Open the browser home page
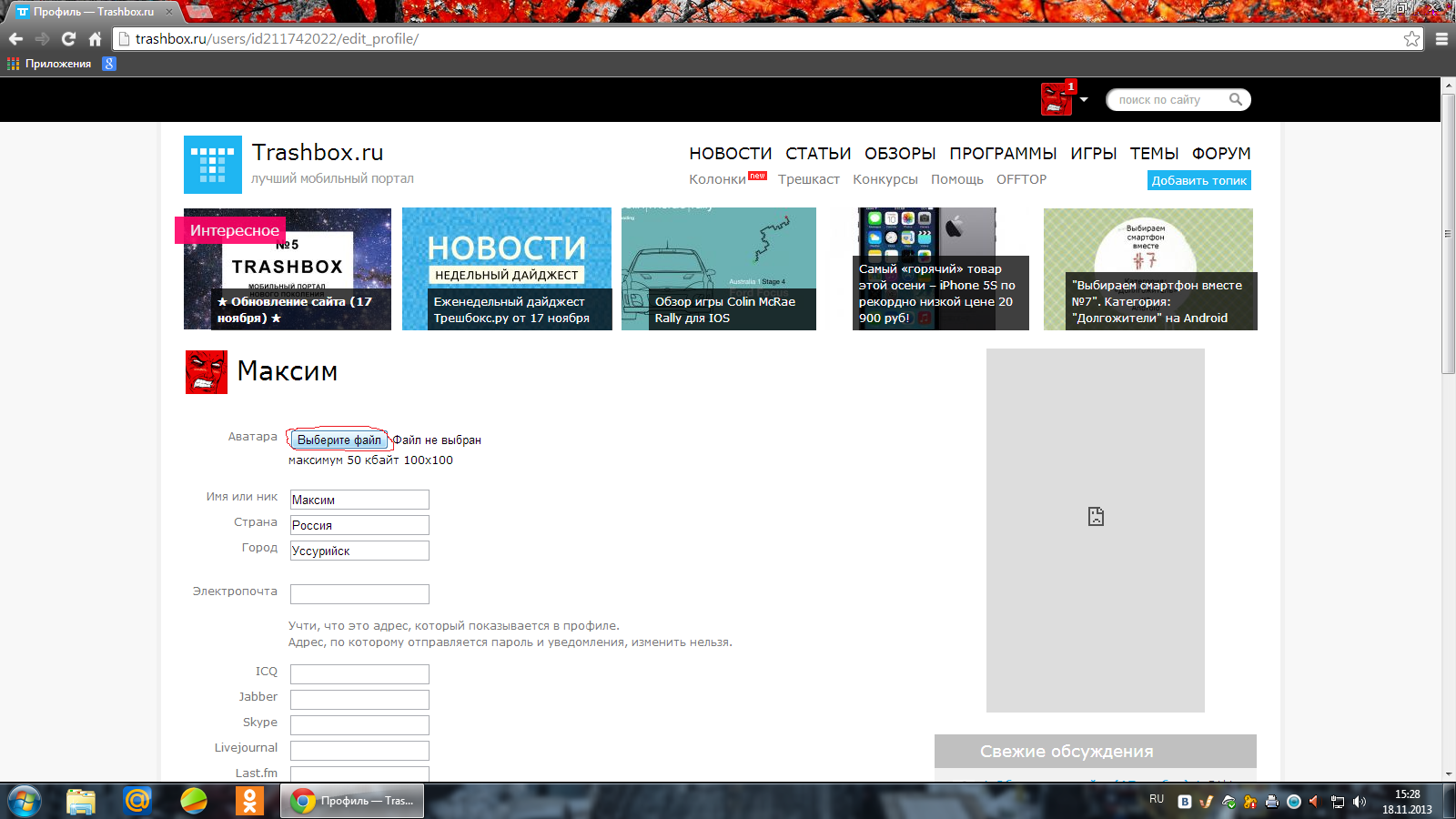 click(x=95, y=39)
